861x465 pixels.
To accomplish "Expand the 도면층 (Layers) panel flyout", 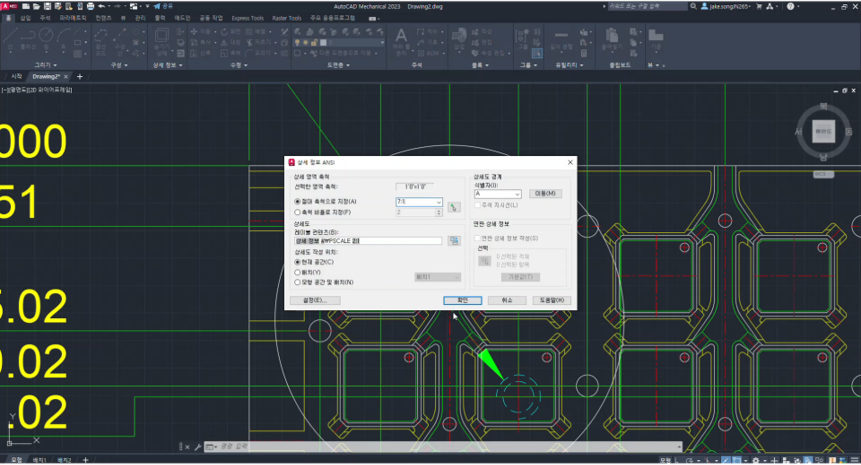I will [x=338, y=65].
